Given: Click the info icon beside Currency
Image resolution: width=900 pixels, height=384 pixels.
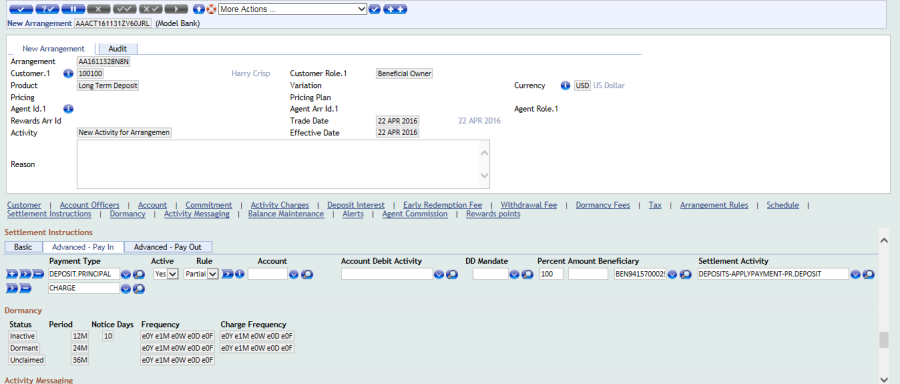Looking at the screenshot, I should click(x=565, y=86).
